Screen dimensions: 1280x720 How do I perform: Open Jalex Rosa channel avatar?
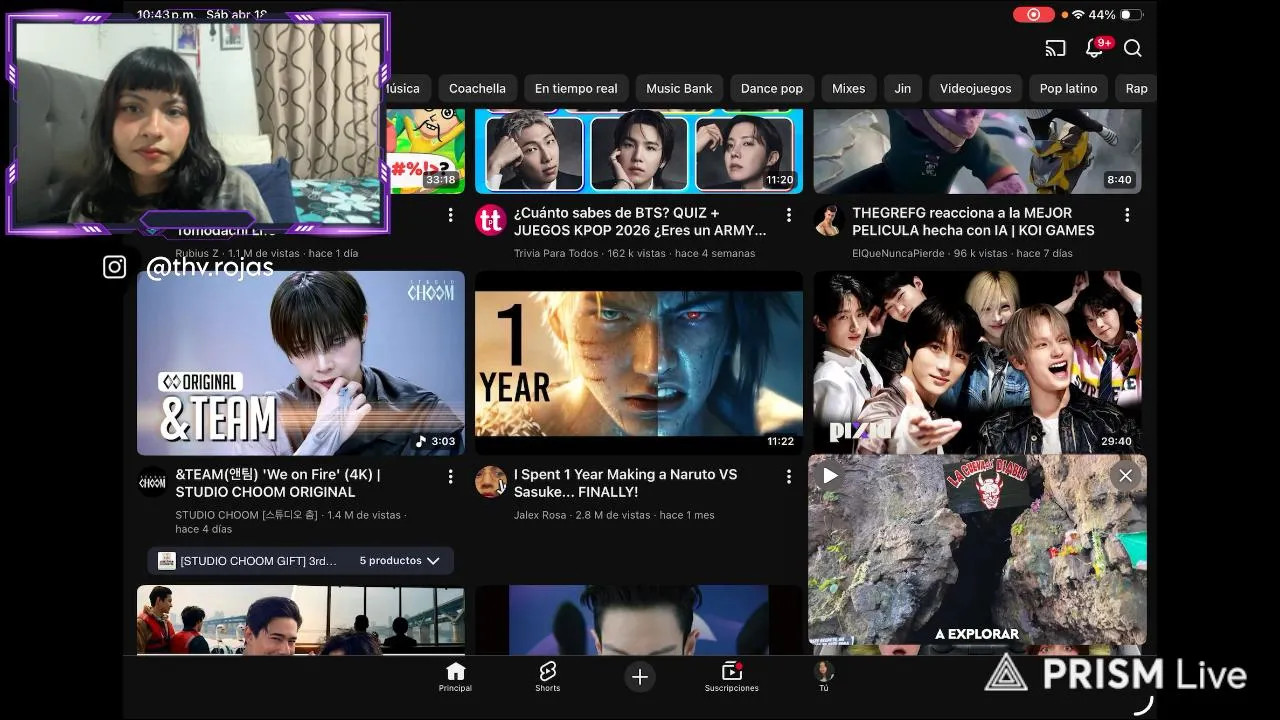click(490, 482)
